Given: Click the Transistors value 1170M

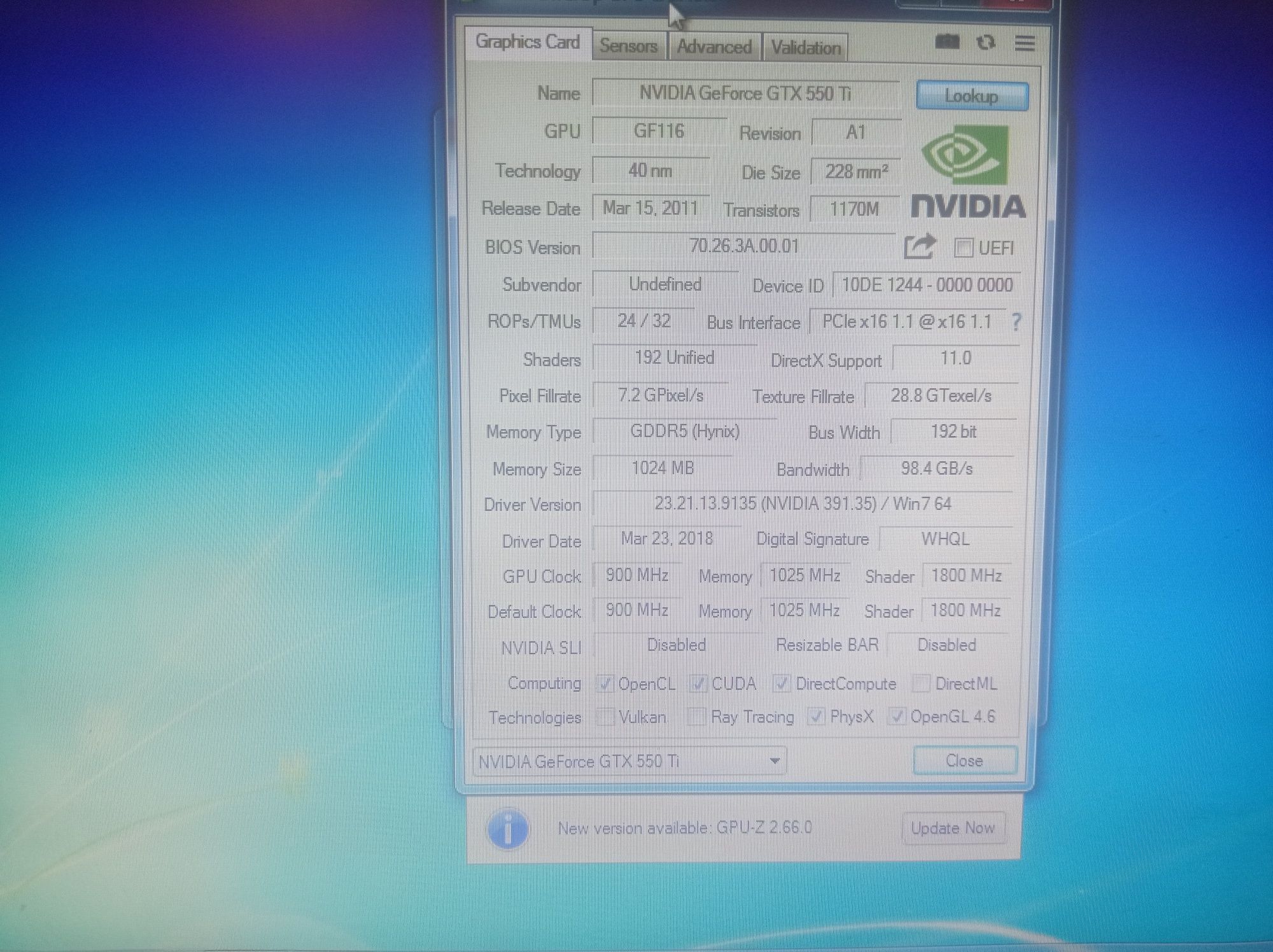Looking at the screenshot, I should click(855, 209).
